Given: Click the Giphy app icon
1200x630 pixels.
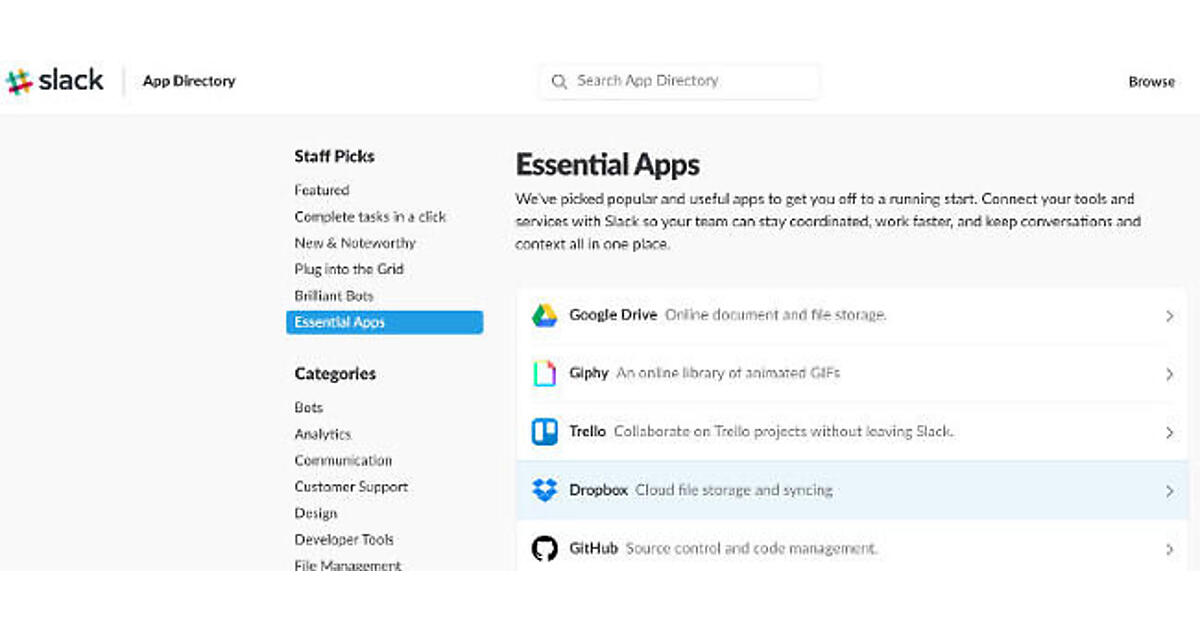Looking at the screenshot, I should click(x=544, y=373).
